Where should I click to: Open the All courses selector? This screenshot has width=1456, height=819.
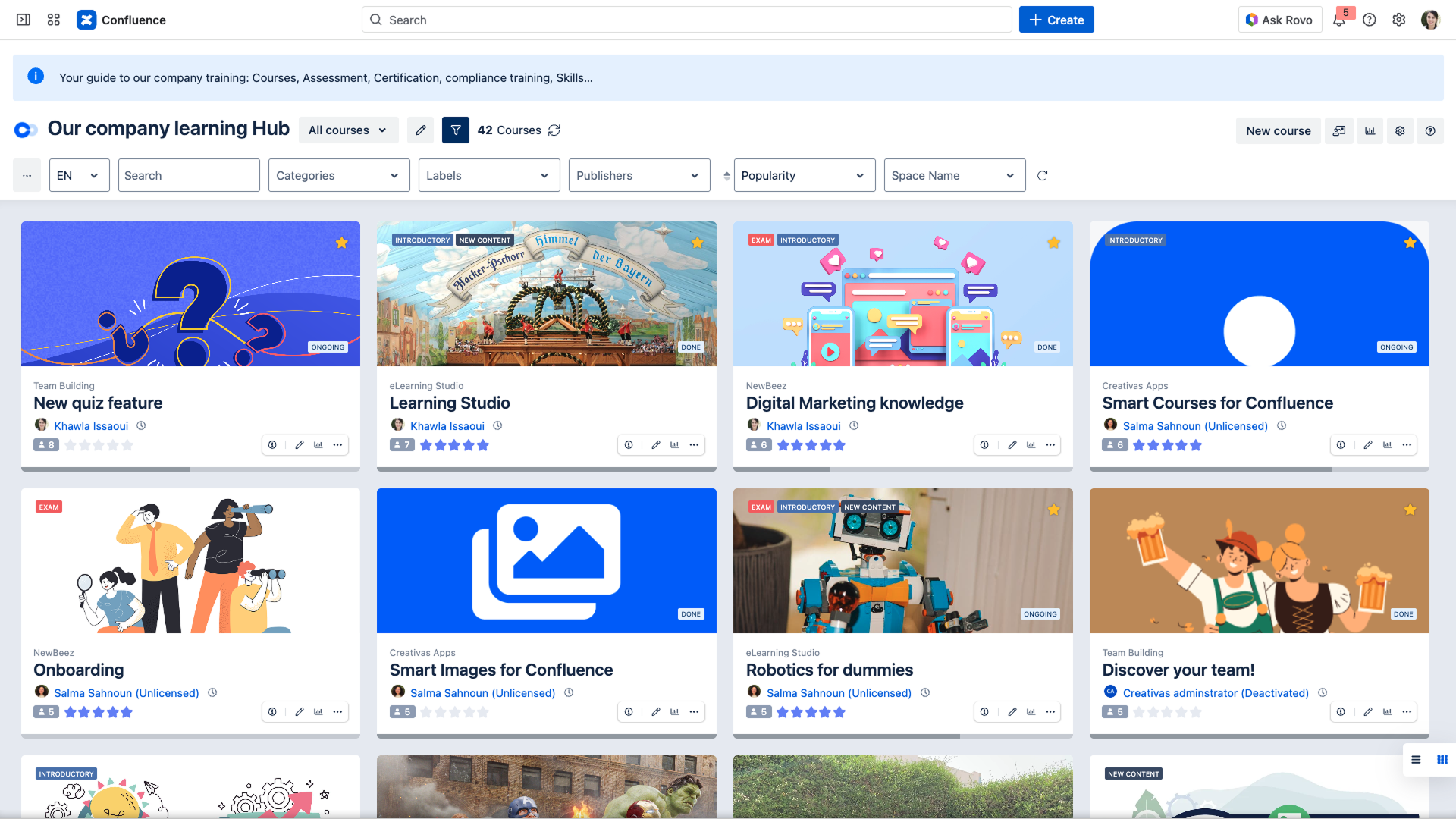pos(347,130)
